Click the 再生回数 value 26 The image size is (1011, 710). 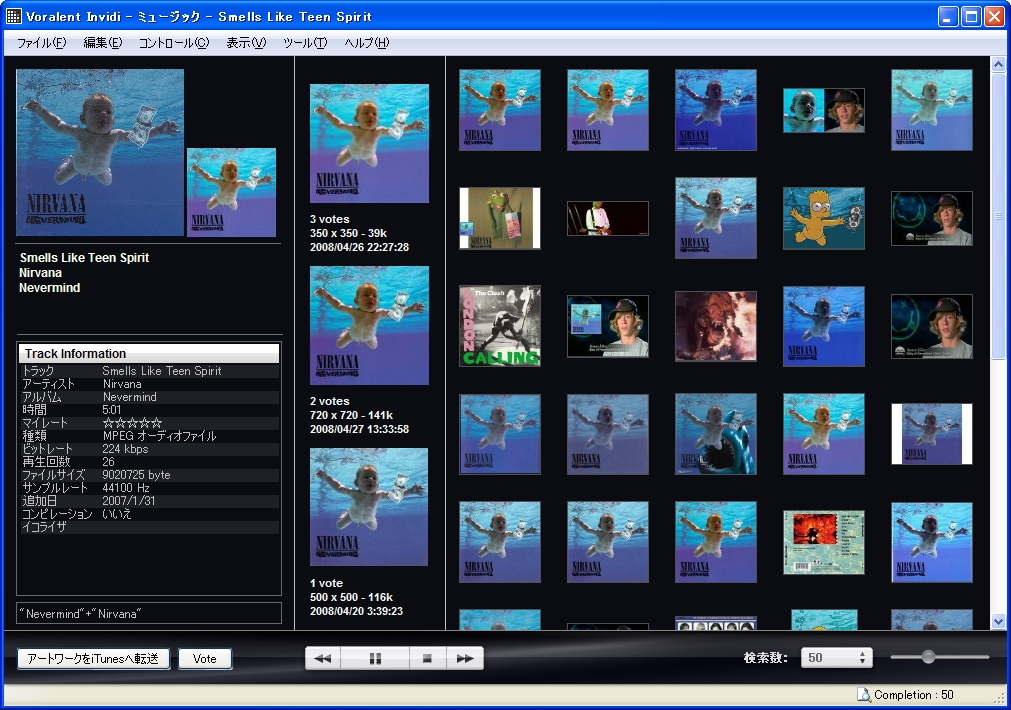coord(108,462)
